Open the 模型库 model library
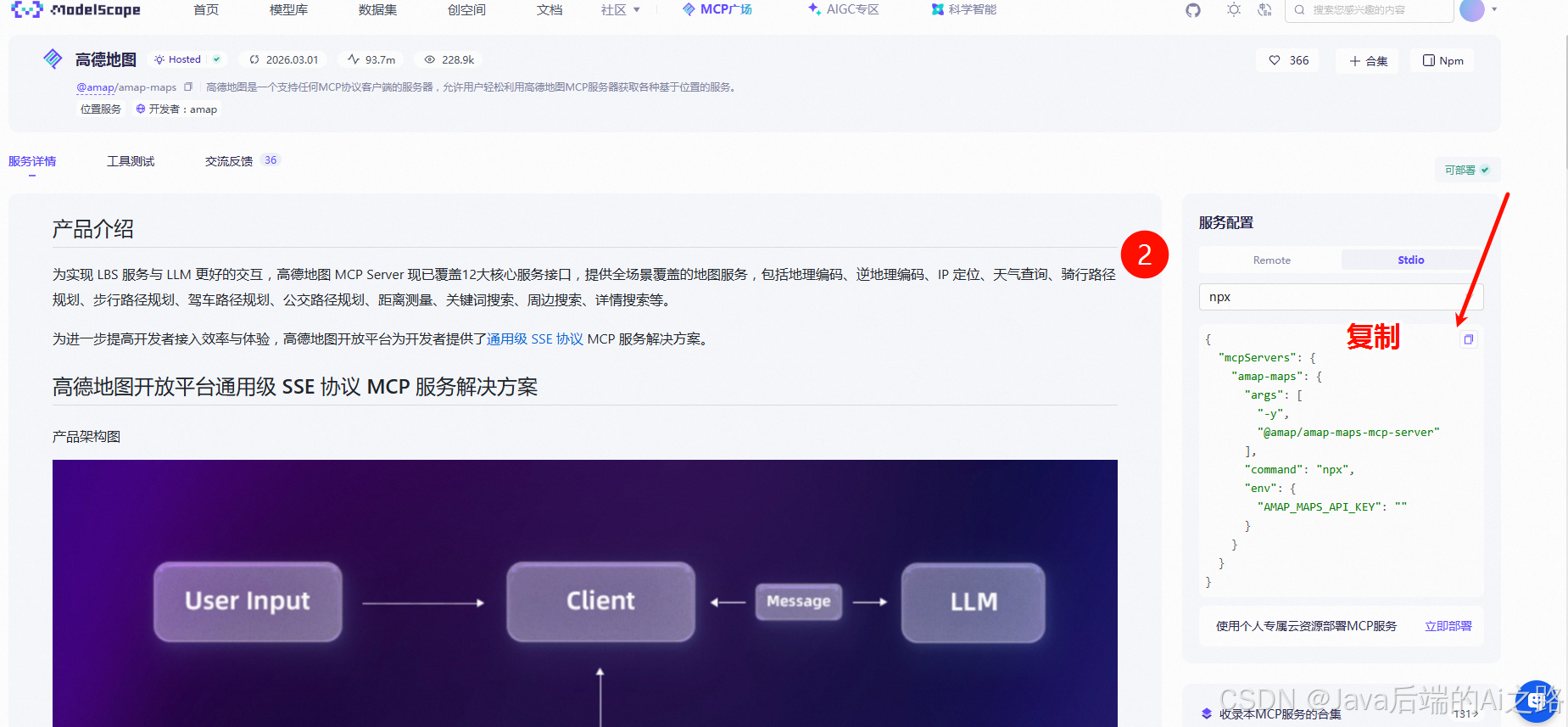Screen dimensions: 1568x727 click(288, 9)
